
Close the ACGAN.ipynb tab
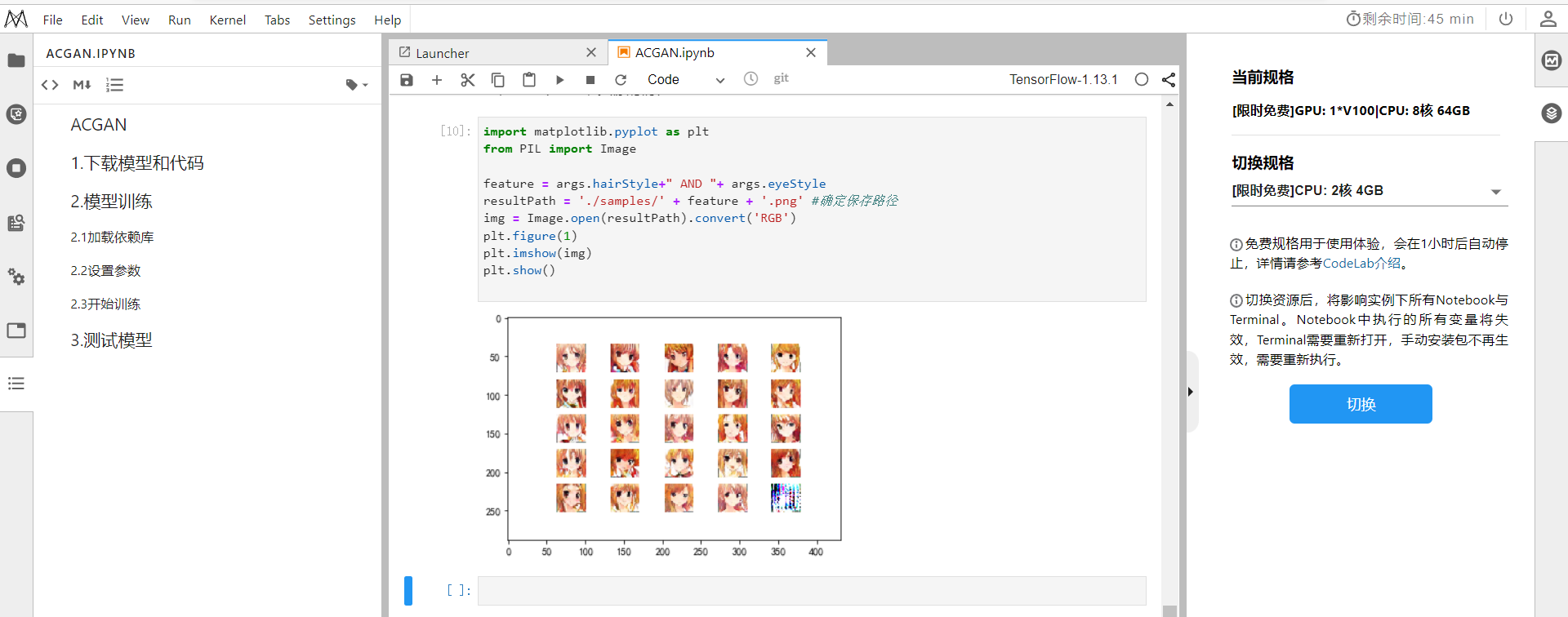pos(811,53)
